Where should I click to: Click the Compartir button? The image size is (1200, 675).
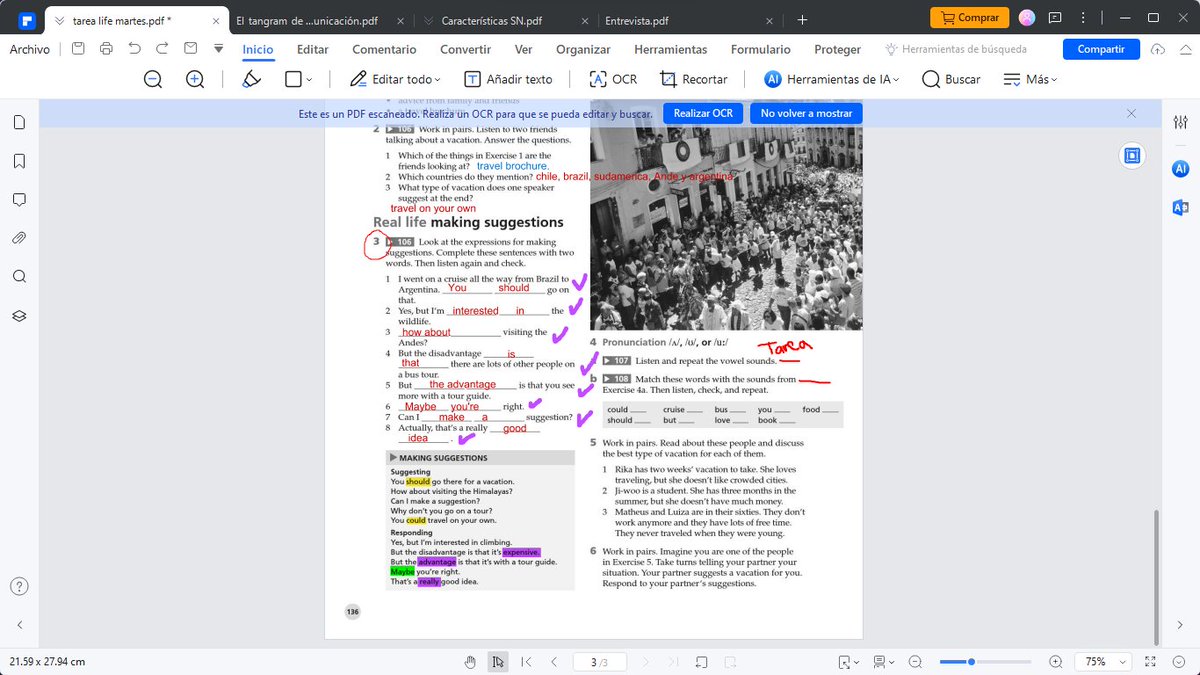coord(1101,49)
